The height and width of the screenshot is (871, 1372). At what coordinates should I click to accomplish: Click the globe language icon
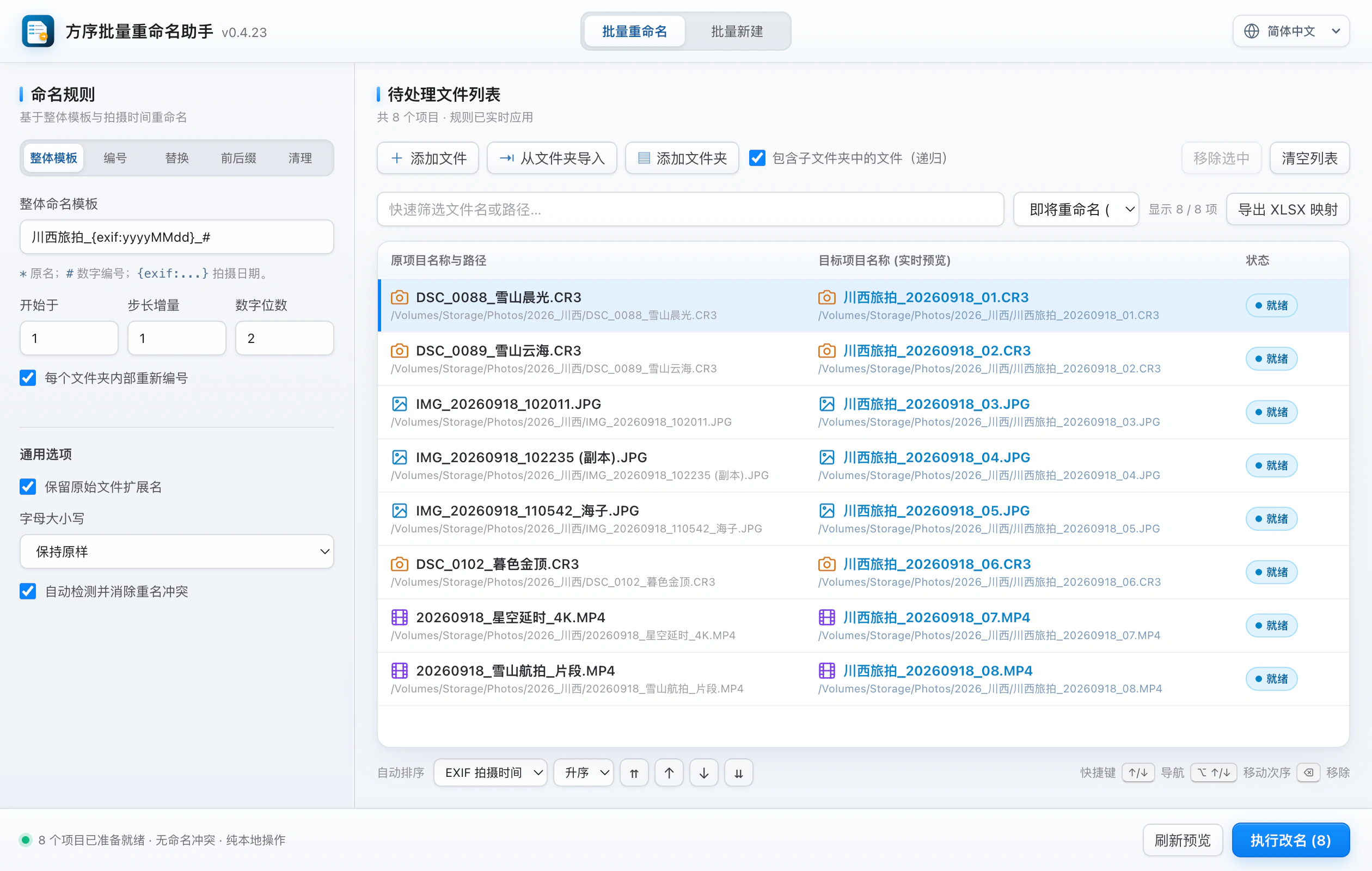[x=1251, y=32]
